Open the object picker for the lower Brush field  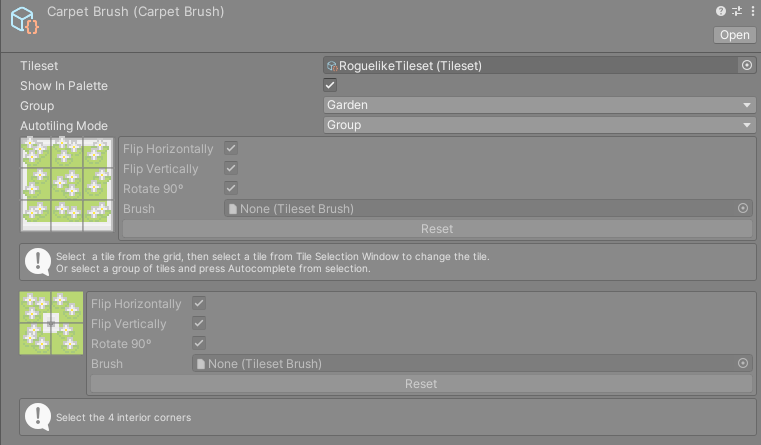[x=743, y=363]
